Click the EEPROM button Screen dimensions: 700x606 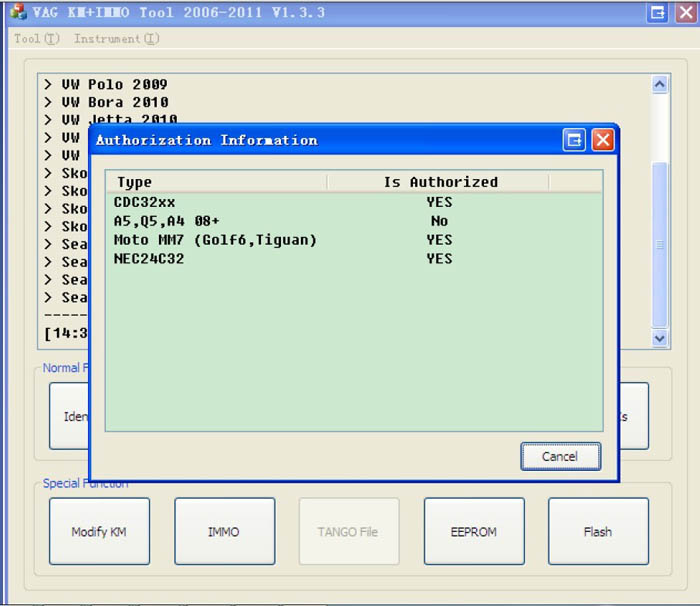point(474,531)
